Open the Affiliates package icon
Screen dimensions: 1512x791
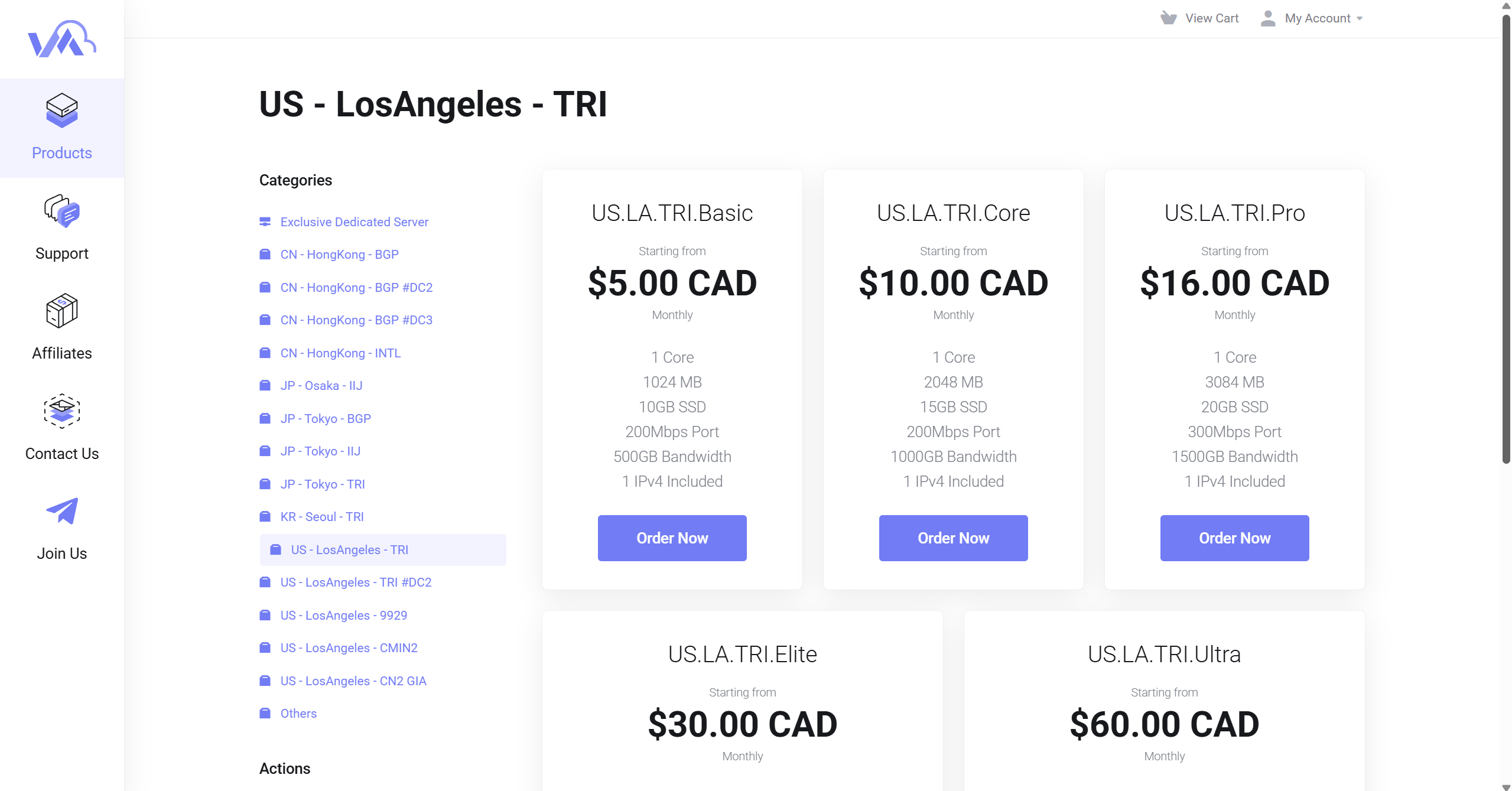[x=61, y=311]
